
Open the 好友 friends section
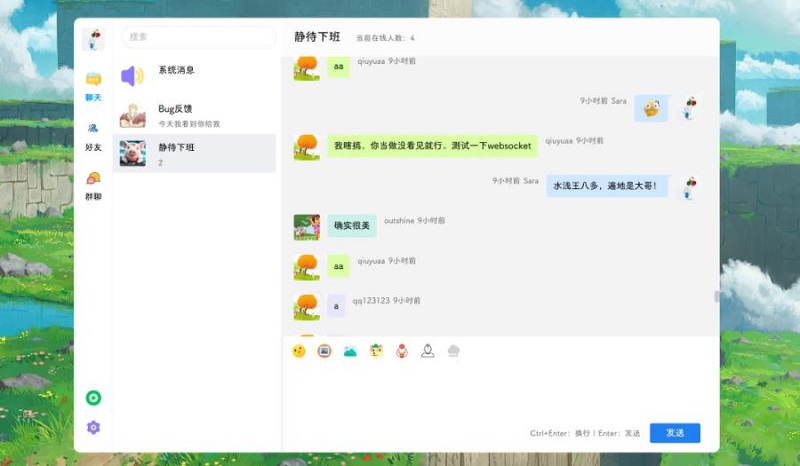click(x=93, y=137)
